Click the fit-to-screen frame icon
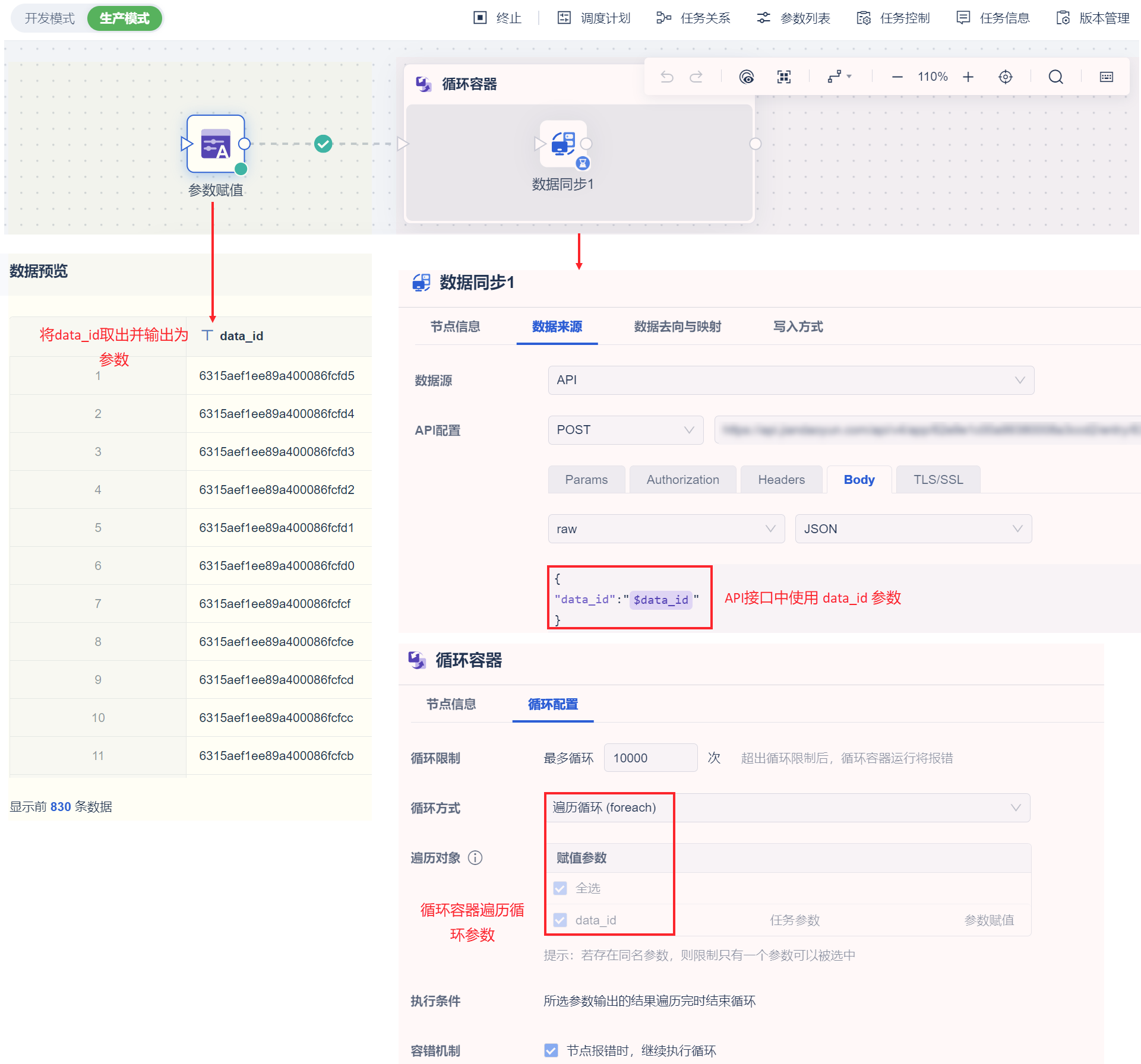This screenshot has width=1141, height=1064. (784, 77)
